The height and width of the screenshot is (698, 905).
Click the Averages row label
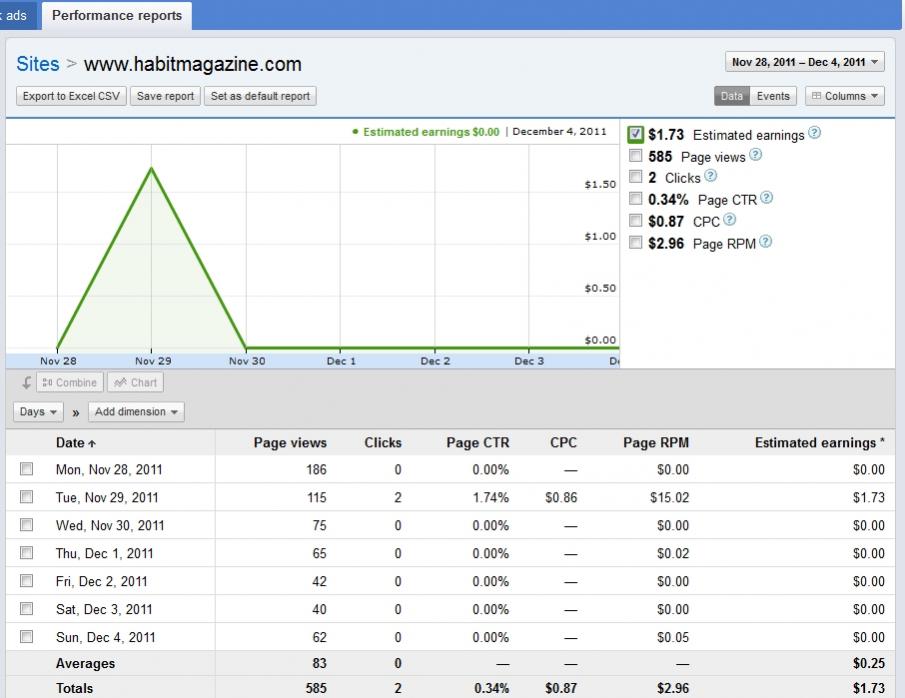(85, 663)
